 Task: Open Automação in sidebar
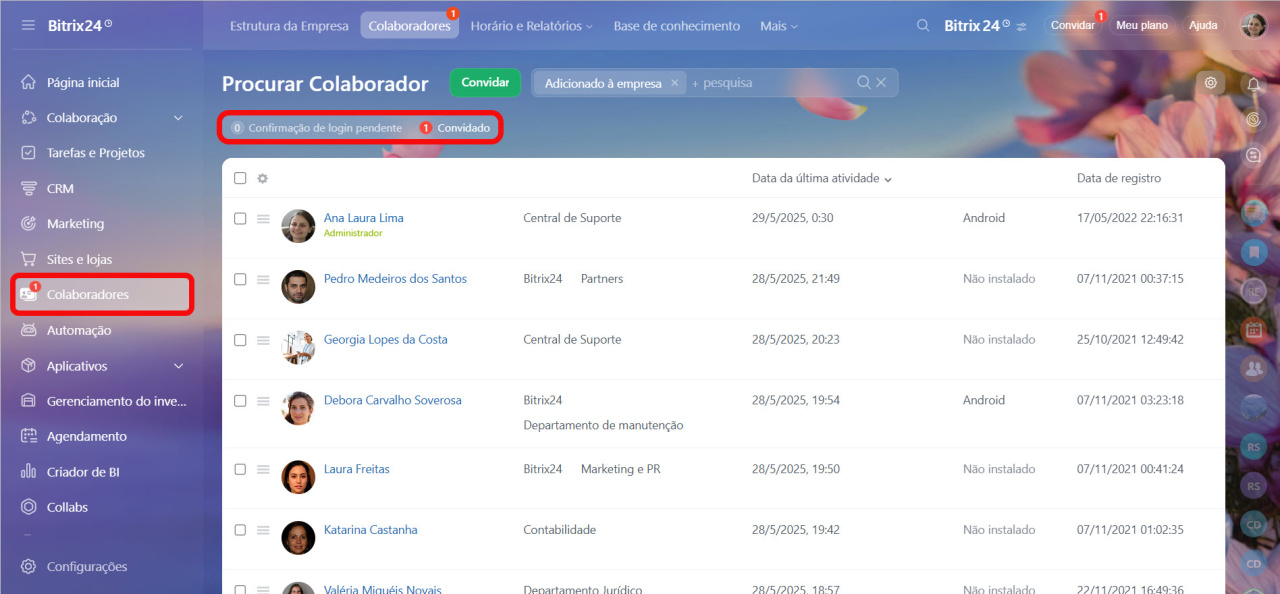79,330
